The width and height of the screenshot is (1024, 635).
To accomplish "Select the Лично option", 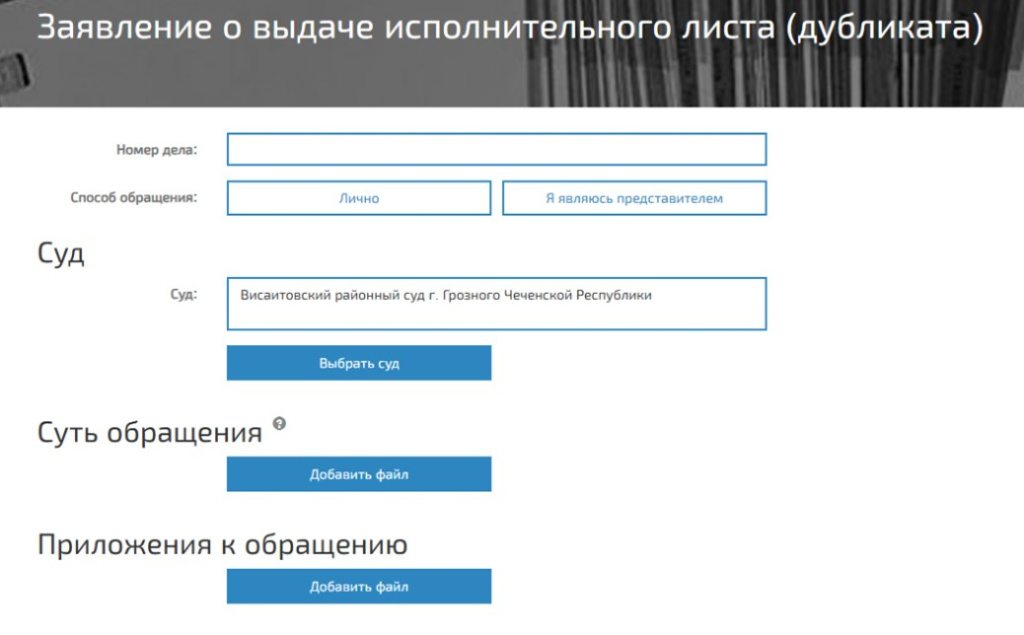I will tap(359, 198).
